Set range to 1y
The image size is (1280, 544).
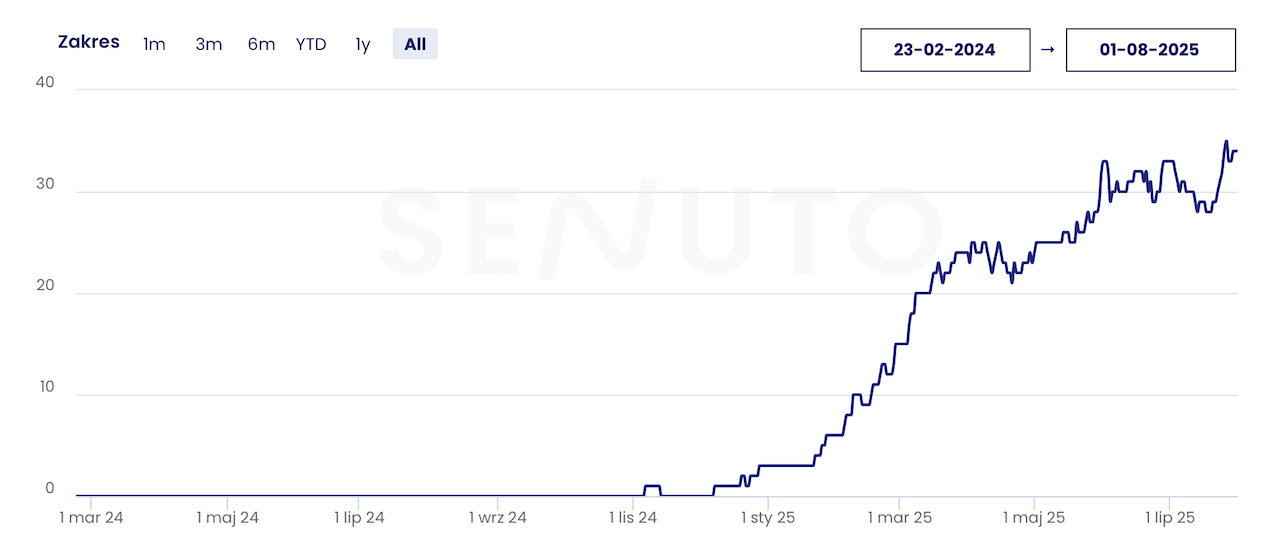coord(363,44)
